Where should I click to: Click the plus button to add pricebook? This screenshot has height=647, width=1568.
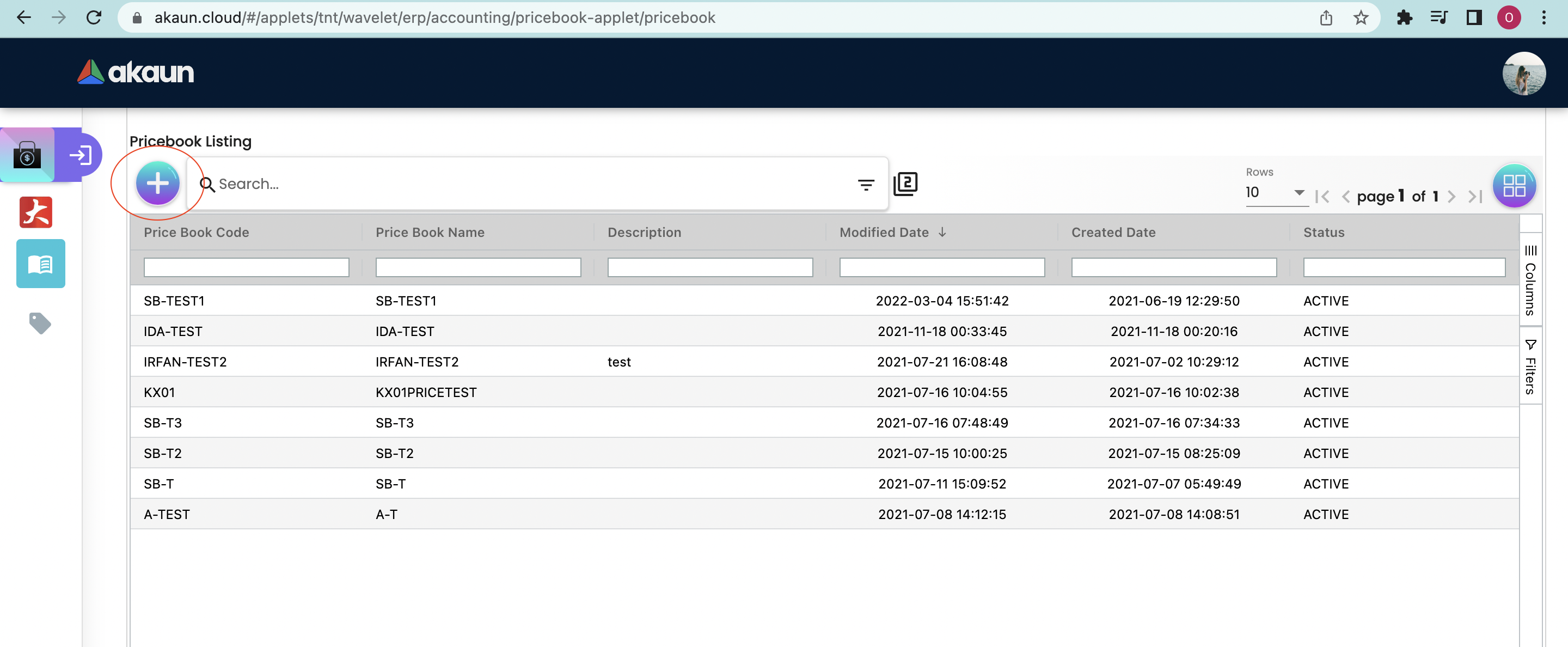[158, 183]
